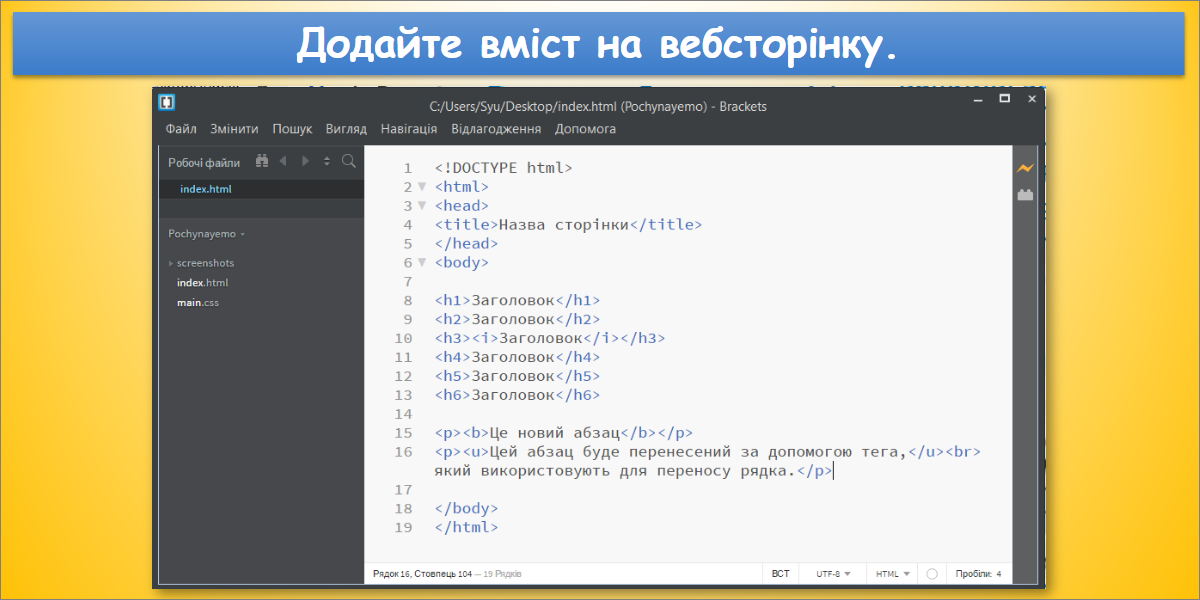Screen dimensions: 1200x600
Task: Navigate back with the left arrow icon
Action: pos(283,161)
